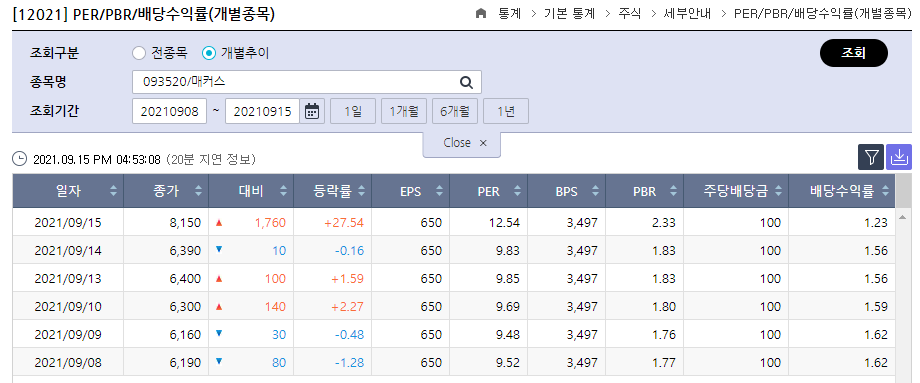Screen dimensions: 920x383
Task: Set period with 1년 button
Action: pyautogui.click(x=506, y=111)
